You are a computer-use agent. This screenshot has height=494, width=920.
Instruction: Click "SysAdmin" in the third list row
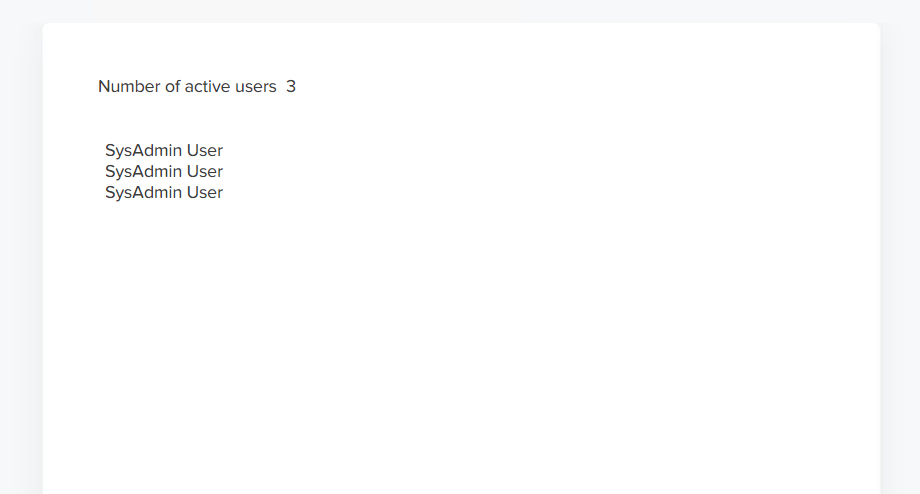tap(144, 193)
